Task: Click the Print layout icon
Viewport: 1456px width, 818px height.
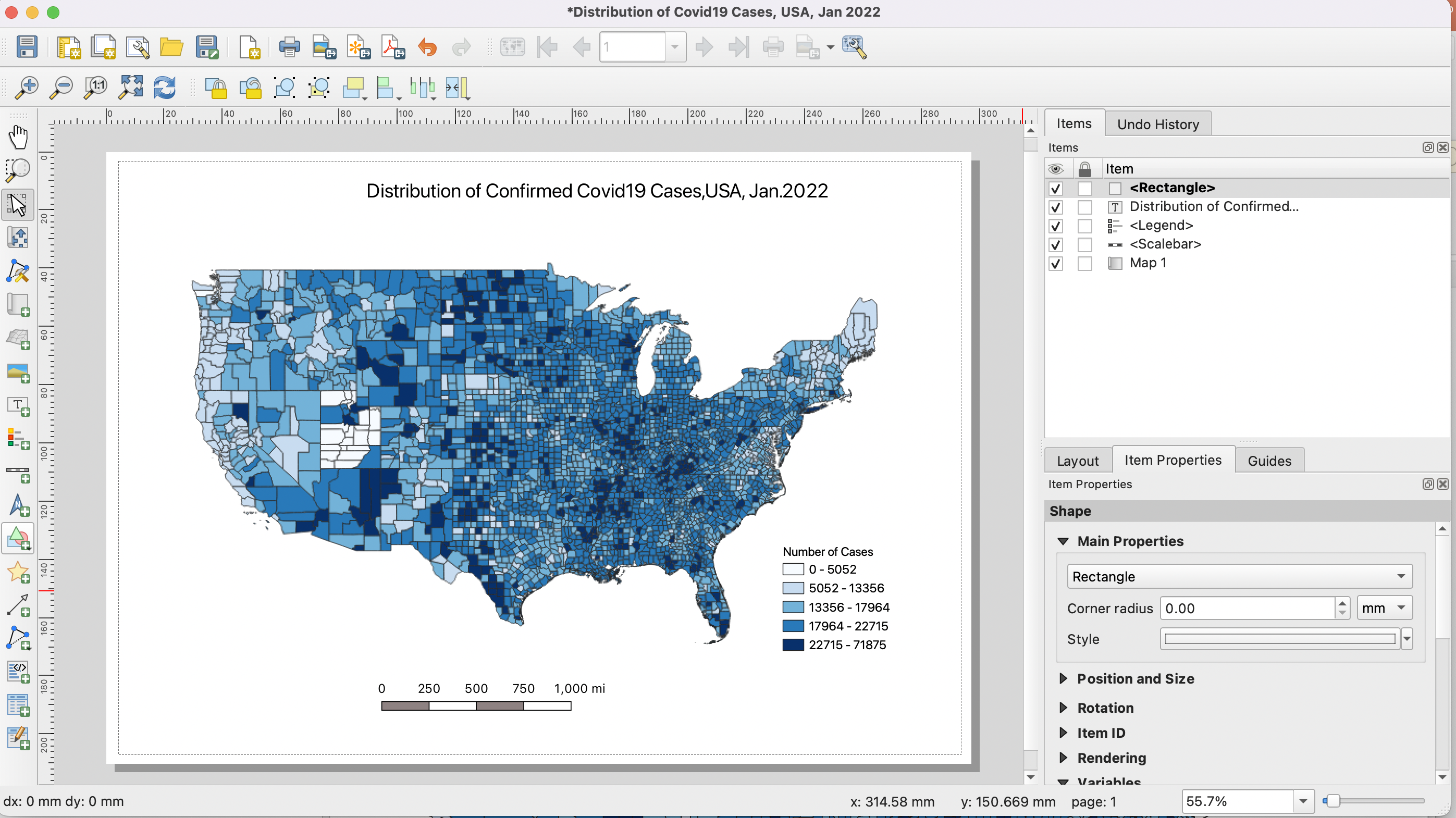Action: (289, 47)
